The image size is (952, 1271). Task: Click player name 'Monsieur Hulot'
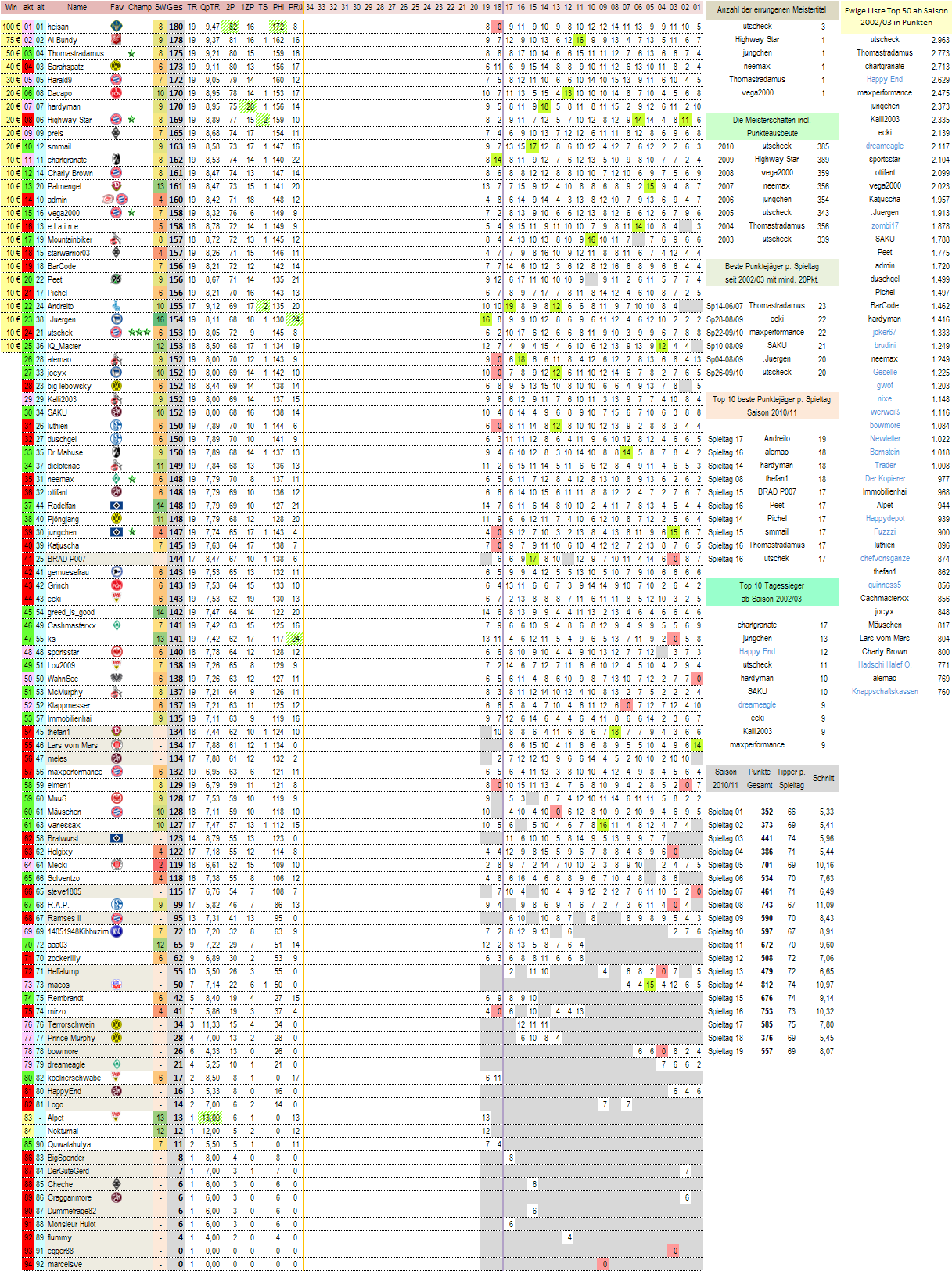pos(71,1224)
